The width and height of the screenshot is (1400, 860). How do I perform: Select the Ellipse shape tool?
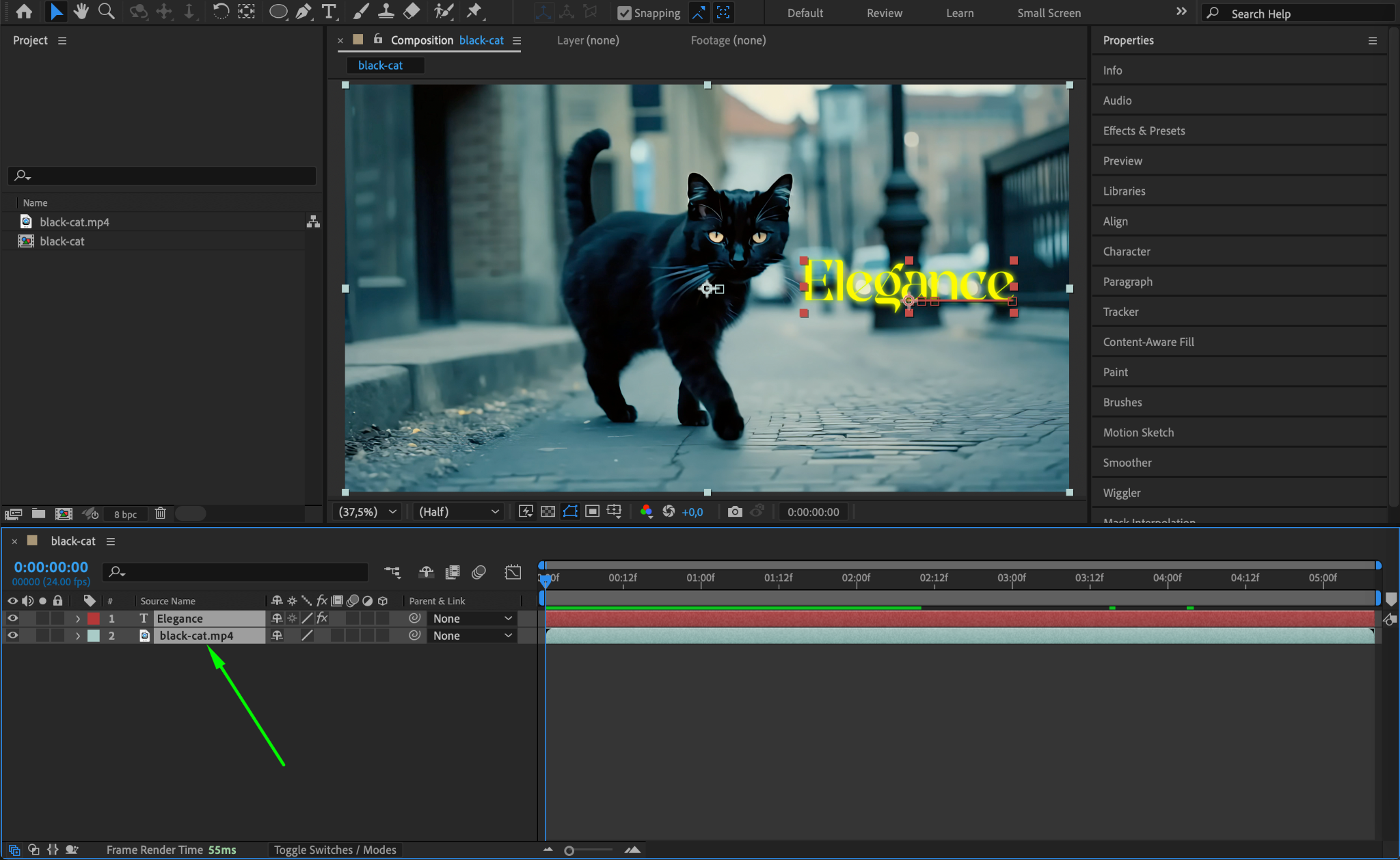pyautogui.click(x=278, y=12)
